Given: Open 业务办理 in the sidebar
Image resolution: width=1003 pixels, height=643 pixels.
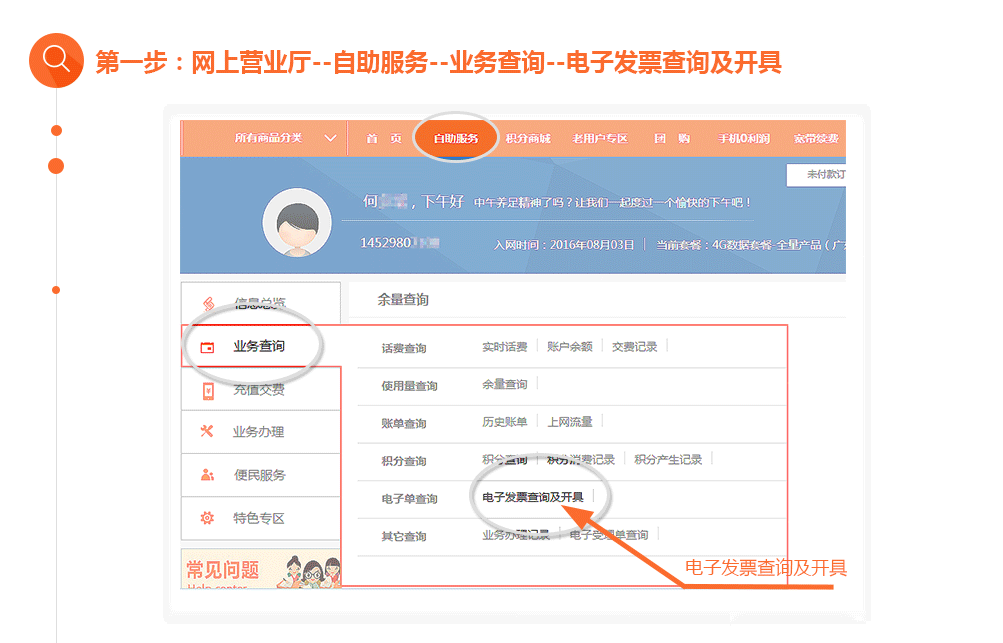Looking at the screenshot, I should (260, 432).
